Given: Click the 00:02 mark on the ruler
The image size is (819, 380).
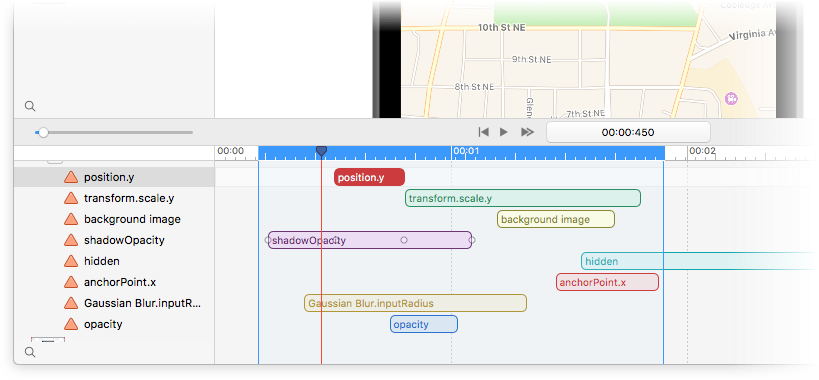Looking at the screenshot, I should 702,151.
